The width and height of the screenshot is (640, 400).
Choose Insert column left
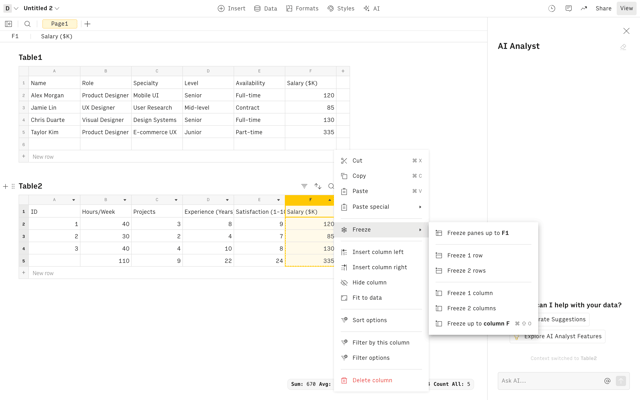381,252
